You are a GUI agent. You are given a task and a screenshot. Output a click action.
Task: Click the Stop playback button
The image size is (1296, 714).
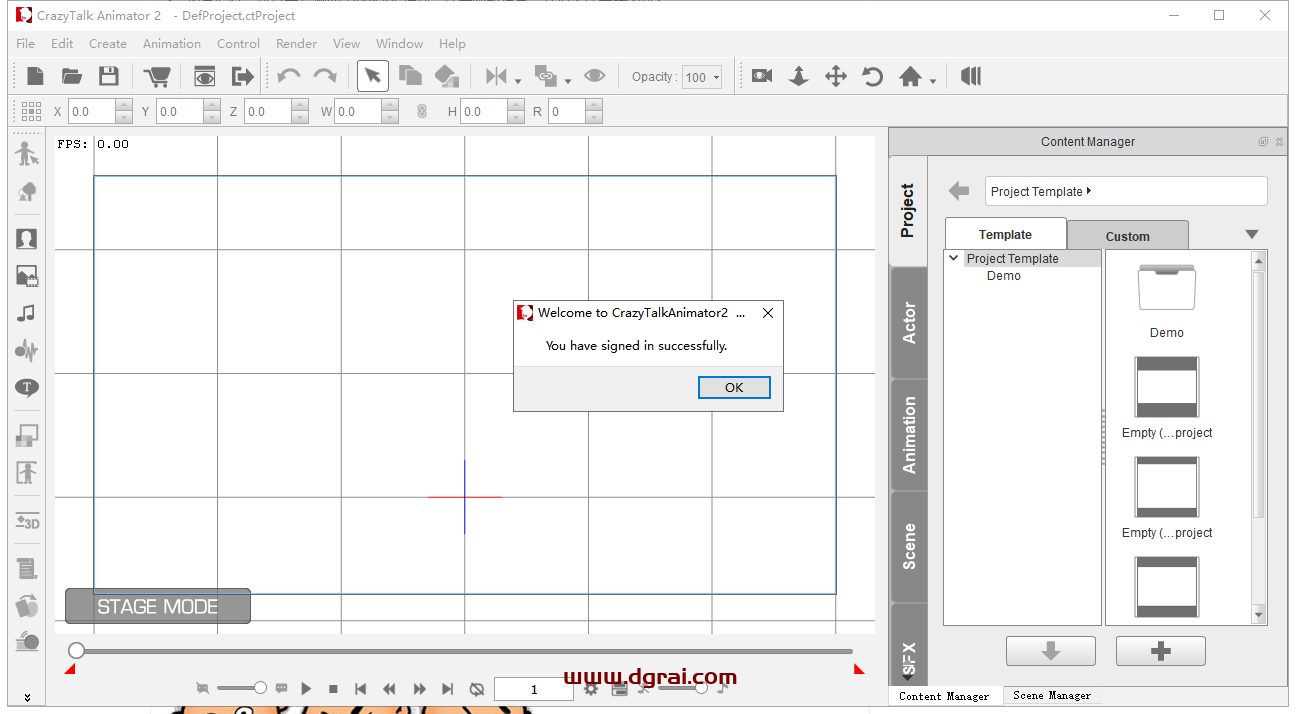(x=334, y=689)
